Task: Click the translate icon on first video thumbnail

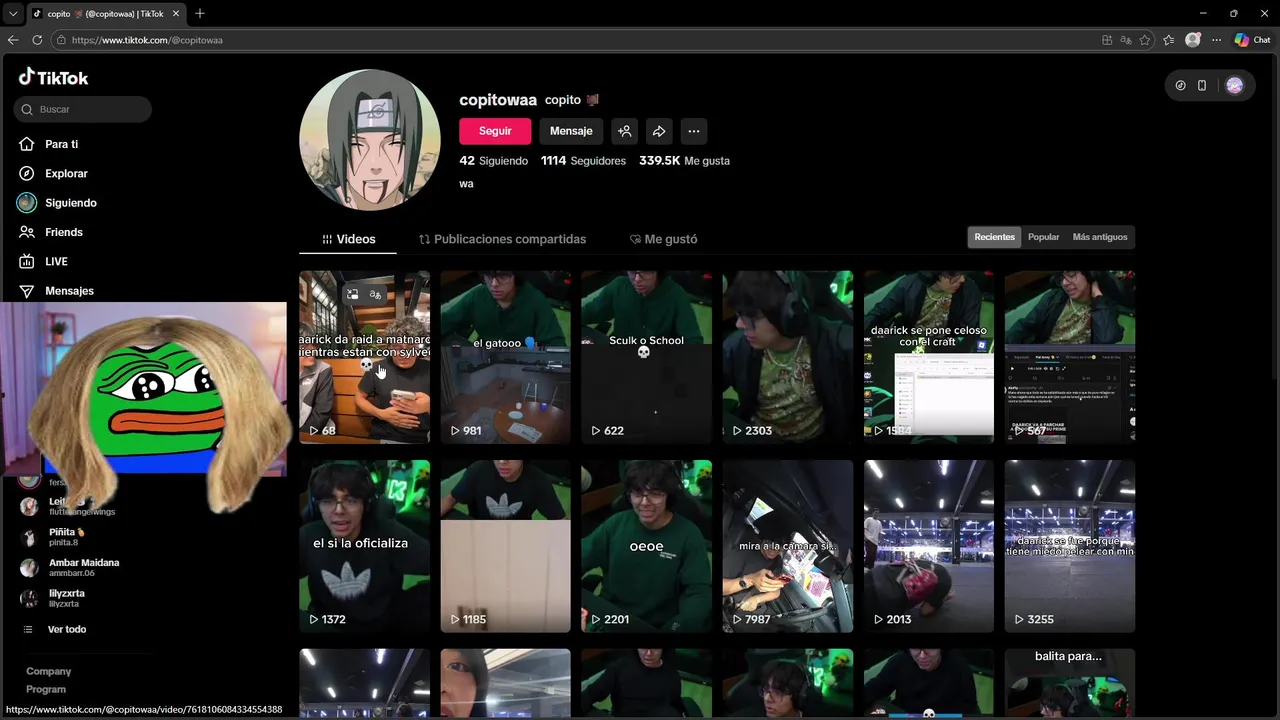Action: (x=375, y=294)
